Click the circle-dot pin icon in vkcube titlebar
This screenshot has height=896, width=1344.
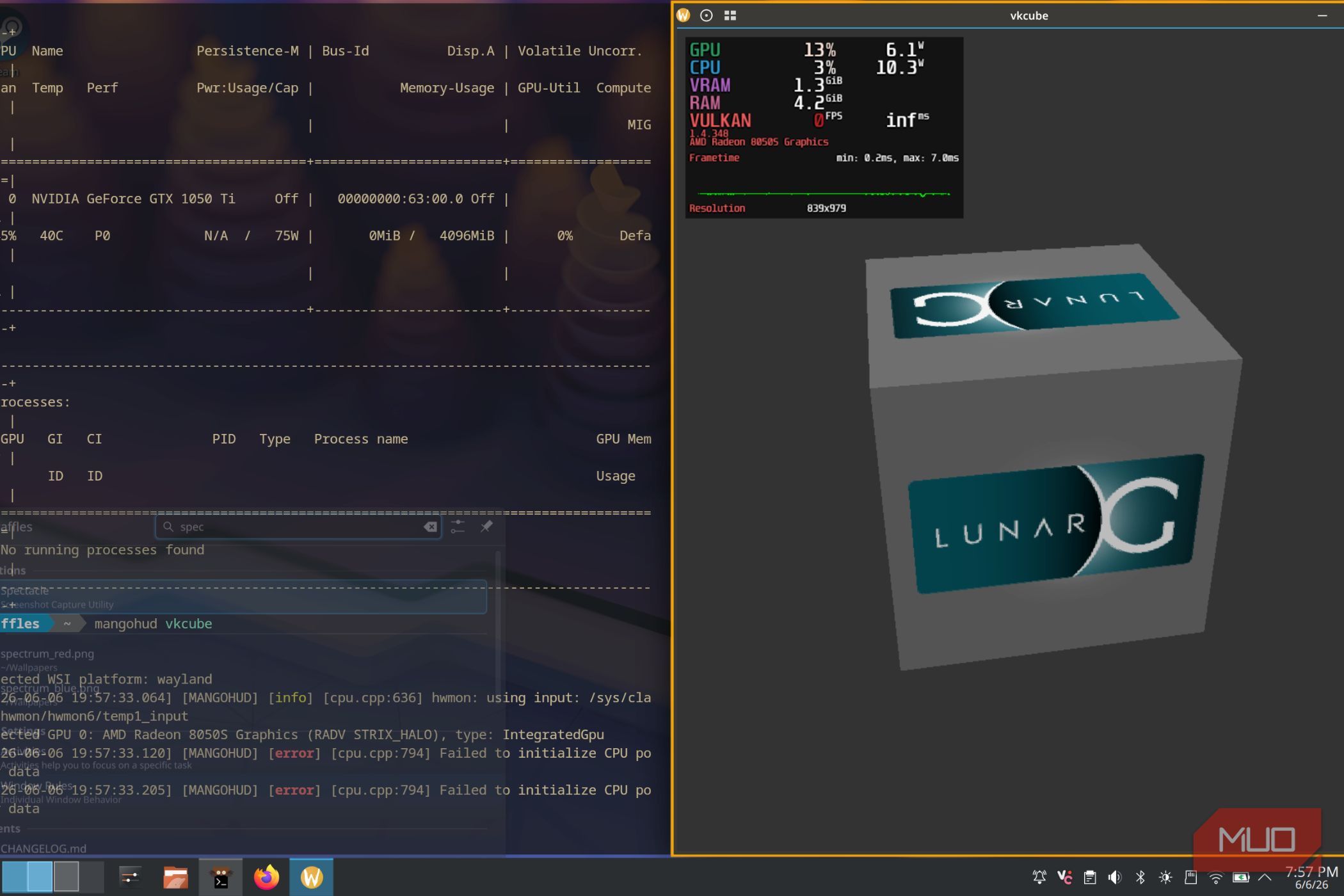tap(707, 15)
